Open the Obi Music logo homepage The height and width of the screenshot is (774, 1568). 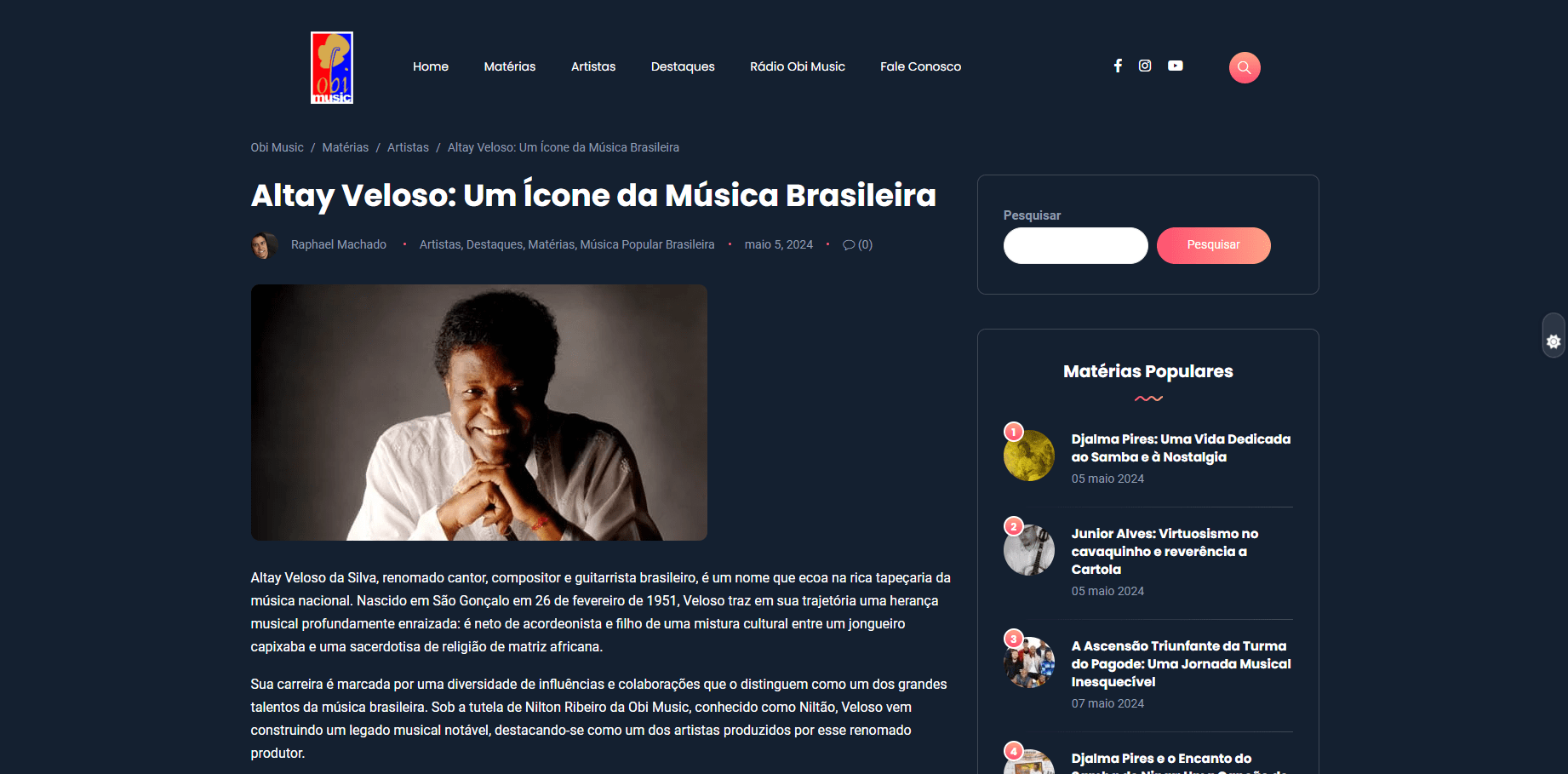[x=332, y=67]
